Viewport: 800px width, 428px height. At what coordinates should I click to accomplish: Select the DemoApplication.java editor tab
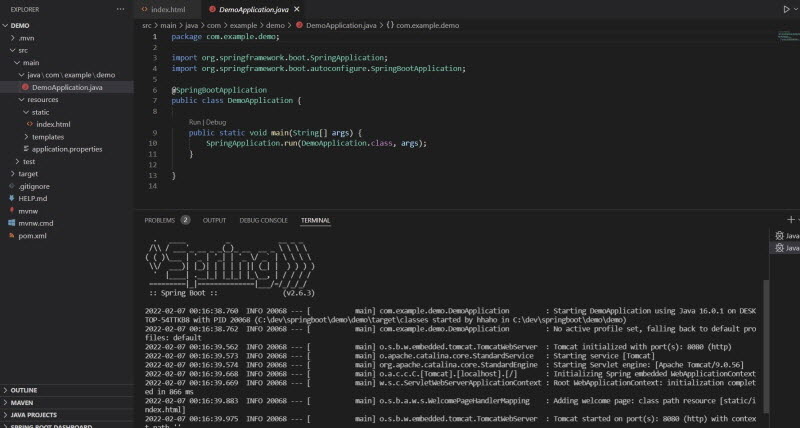pos(254,9)
